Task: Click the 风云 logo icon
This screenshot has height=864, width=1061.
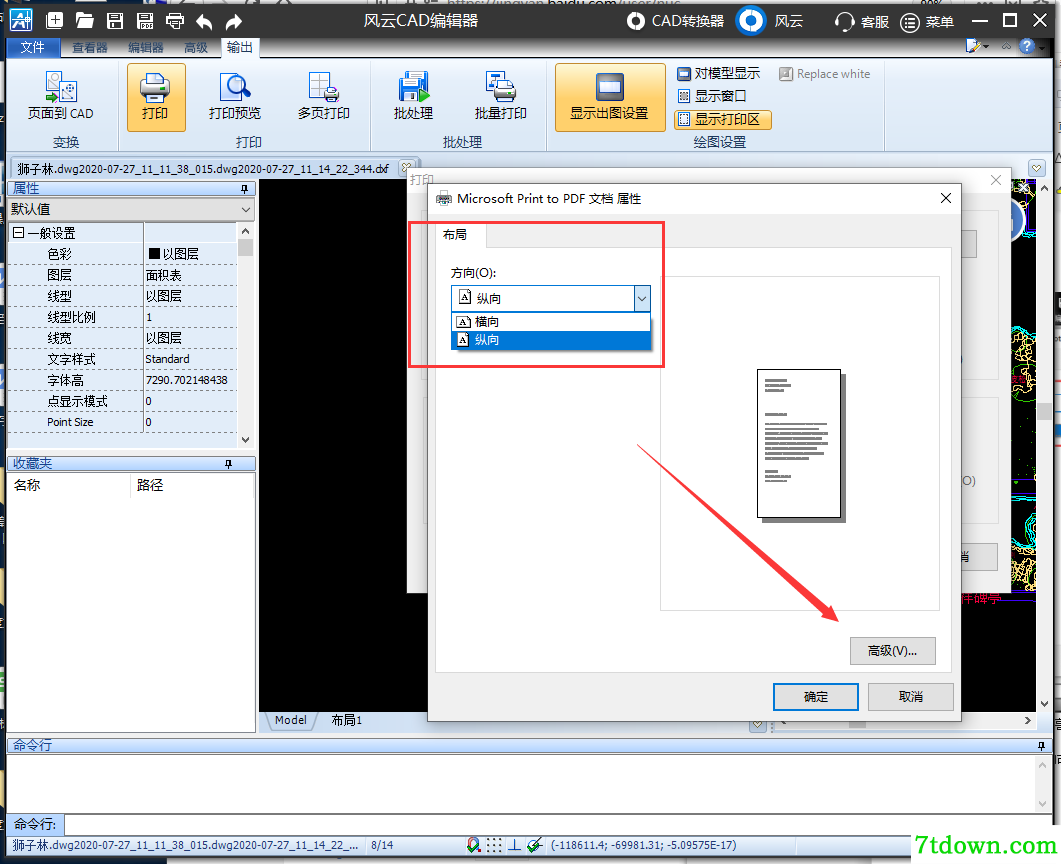Action: [x=750, y=21]
